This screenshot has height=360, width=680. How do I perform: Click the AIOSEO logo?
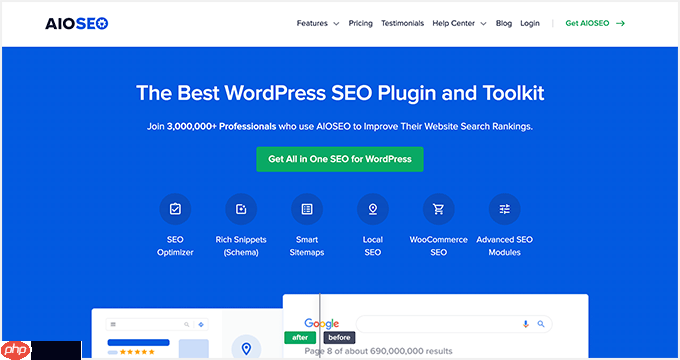76,23
